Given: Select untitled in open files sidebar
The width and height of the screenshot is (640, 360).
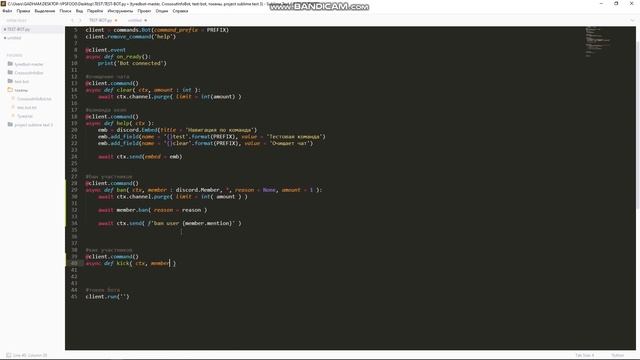Looking at the screenshot, I should pos(14,38).
